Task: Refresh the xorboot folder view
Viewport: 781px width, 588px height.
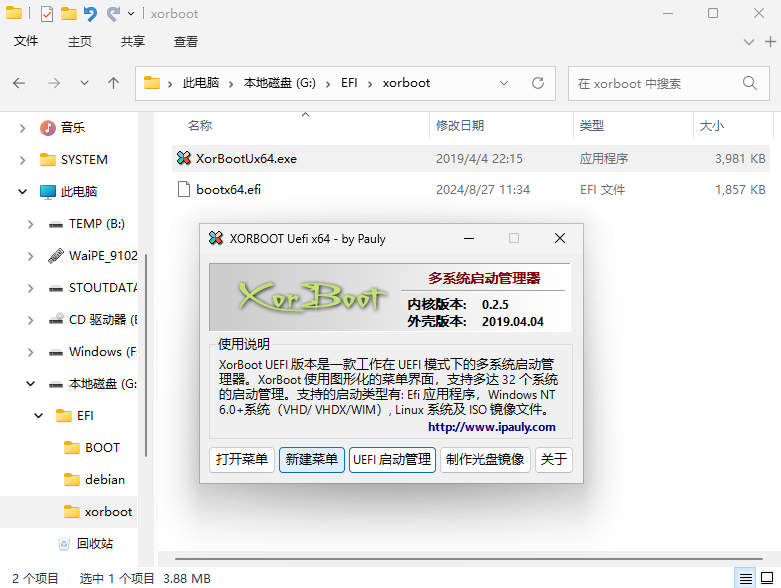Action: [x=538, y=83]
